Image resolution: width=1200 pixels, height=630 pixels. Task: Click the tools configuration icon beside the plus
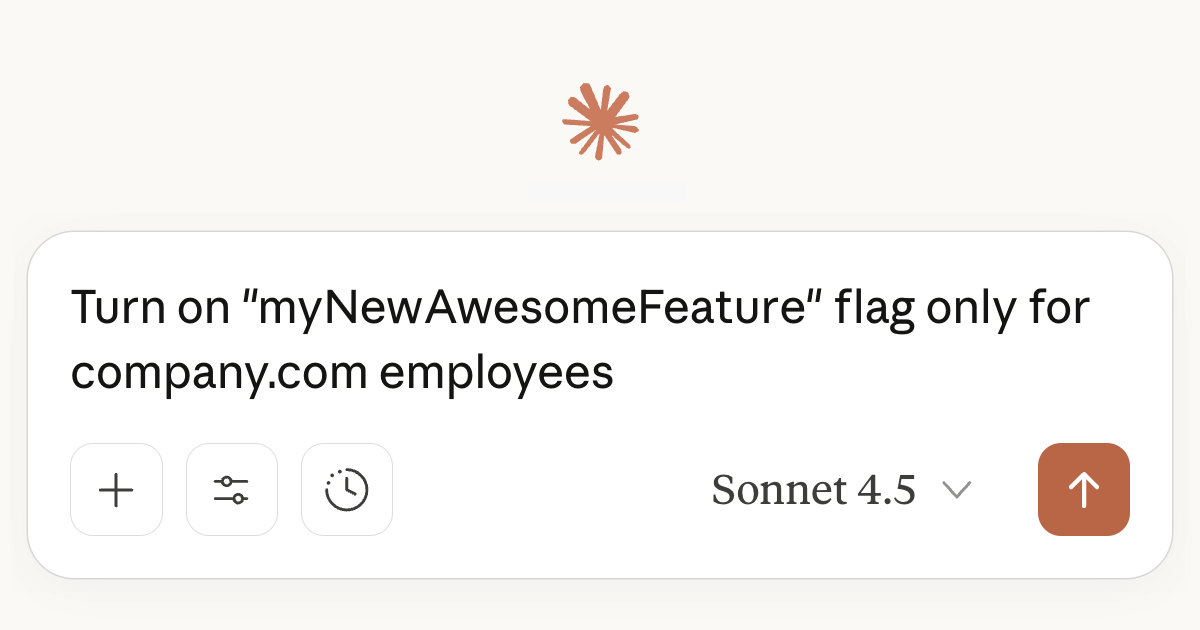(232, 489)
